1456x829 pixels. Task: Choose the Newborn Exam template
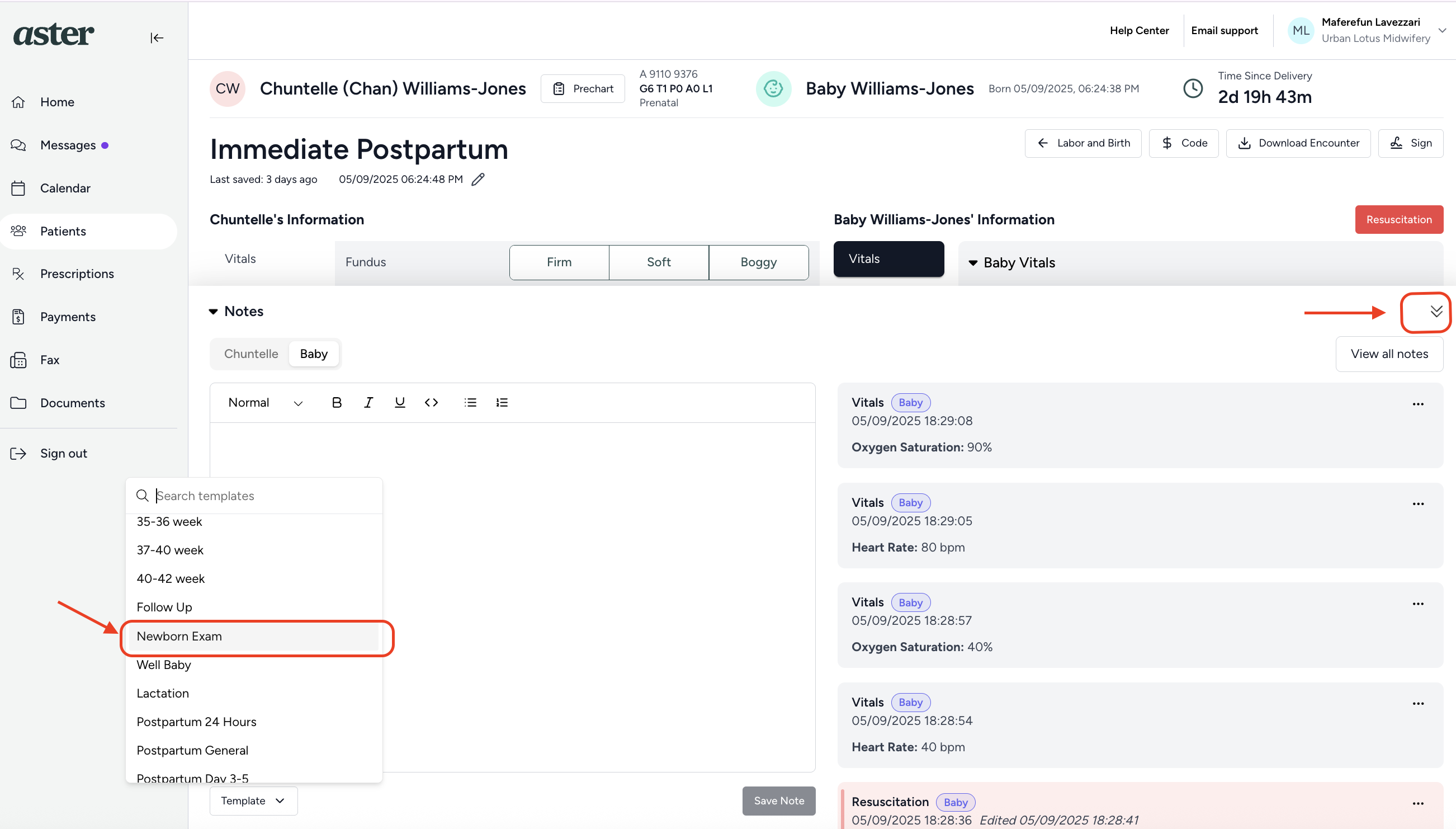tap(254, 636)
